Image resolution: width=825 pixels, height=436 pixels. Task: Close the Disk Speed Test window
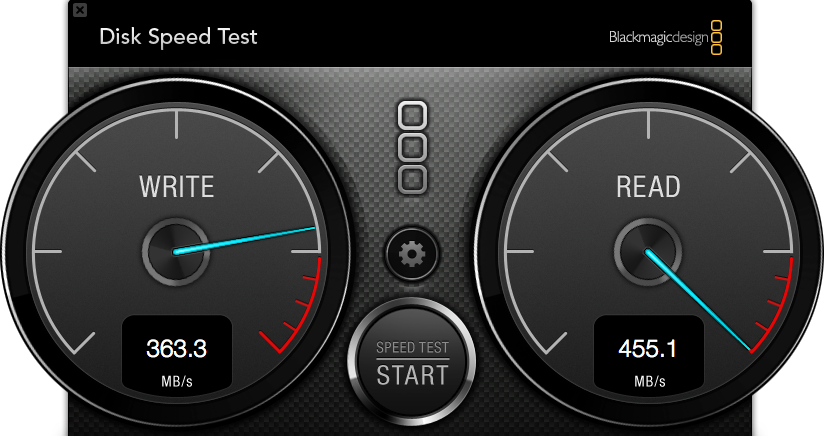point(80,9)
